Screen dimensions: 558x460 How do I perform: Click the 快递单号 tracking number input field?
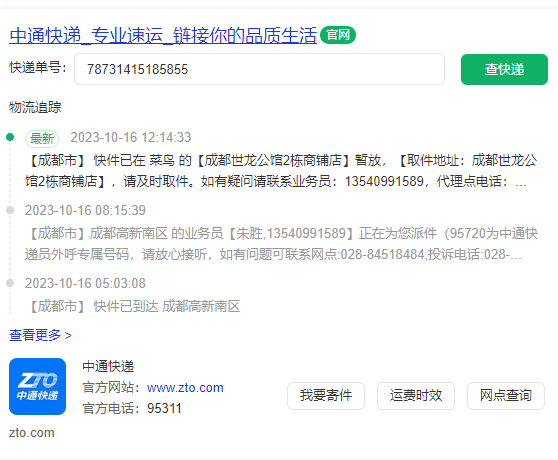coord(259,69)
